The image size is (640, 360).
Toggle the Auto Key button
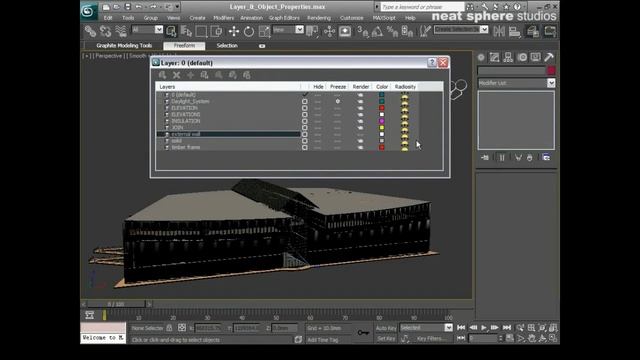click(386, 328)
